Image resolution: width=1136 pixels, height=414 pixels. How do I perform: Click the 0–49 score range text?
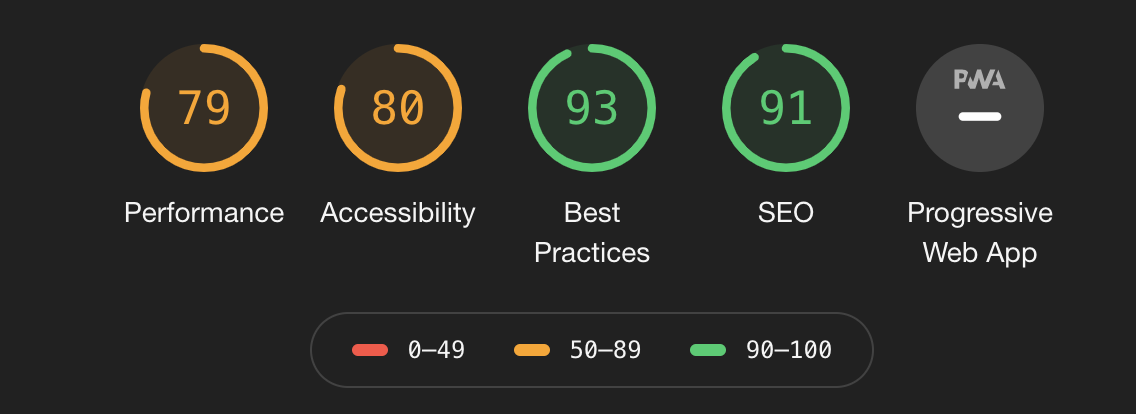click(436, 350)
